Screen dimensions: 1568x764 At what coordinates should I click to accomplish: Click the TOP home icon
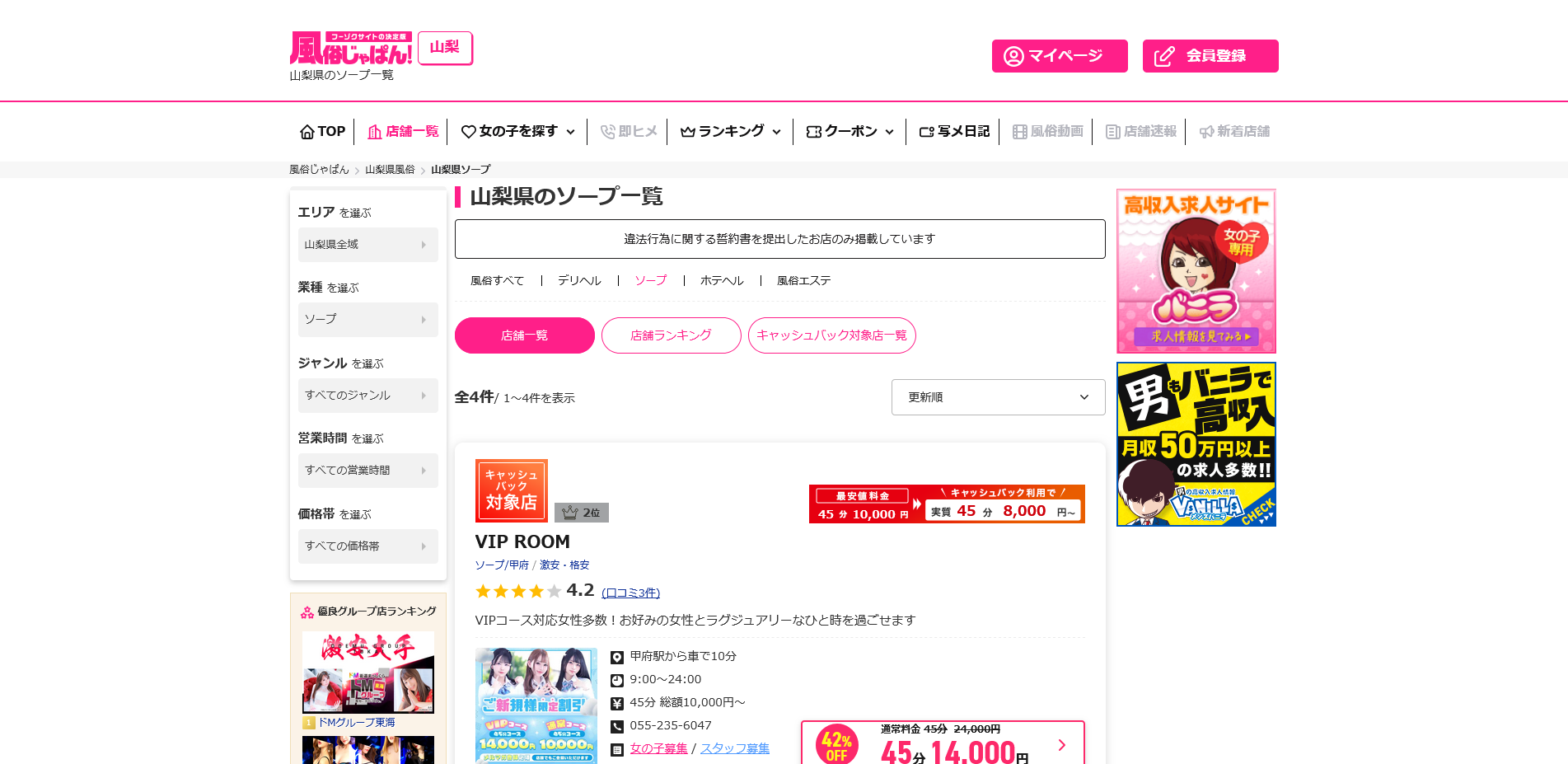[307, 132]
